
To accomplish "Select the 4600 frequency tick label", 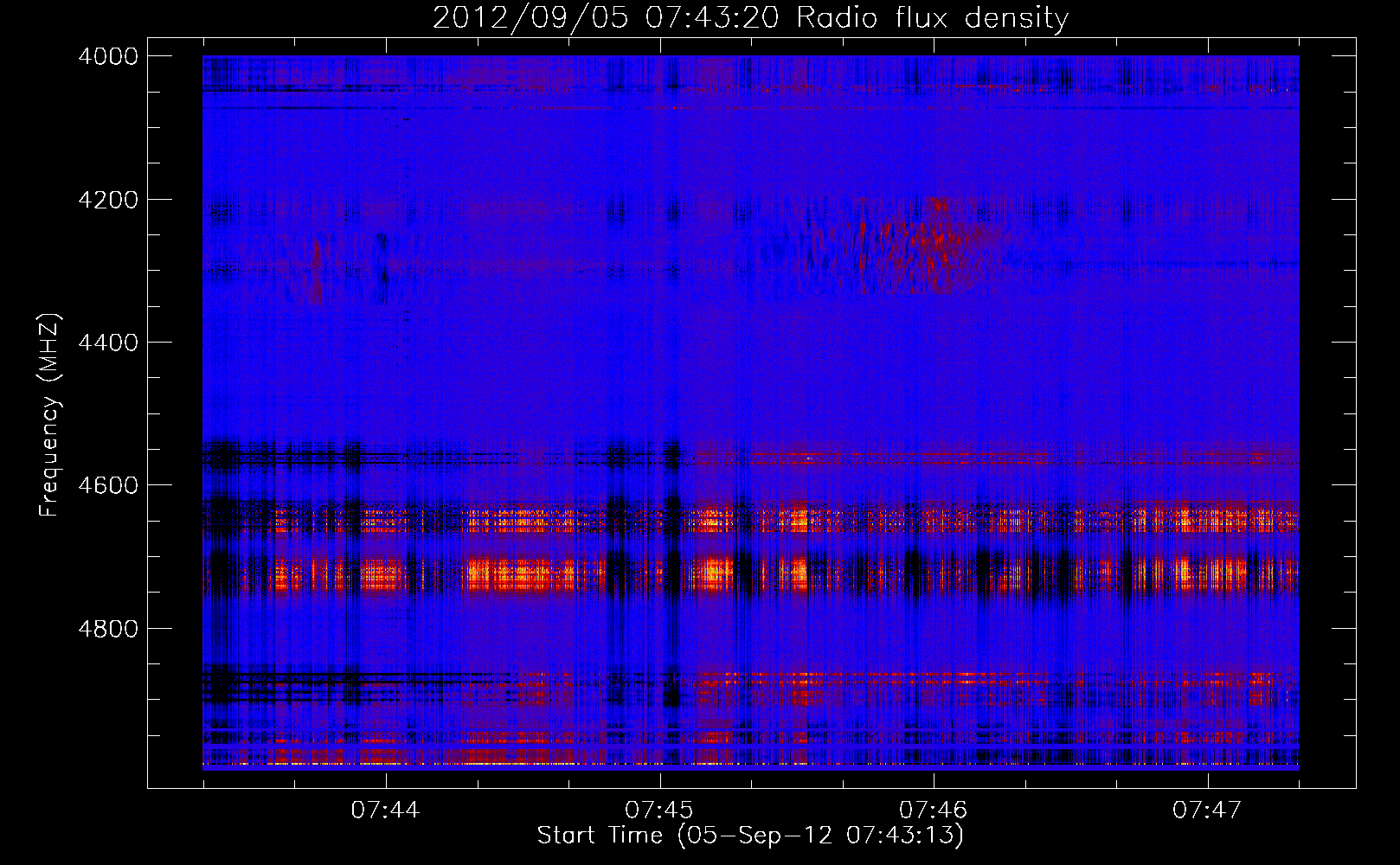I will [108, 485].
